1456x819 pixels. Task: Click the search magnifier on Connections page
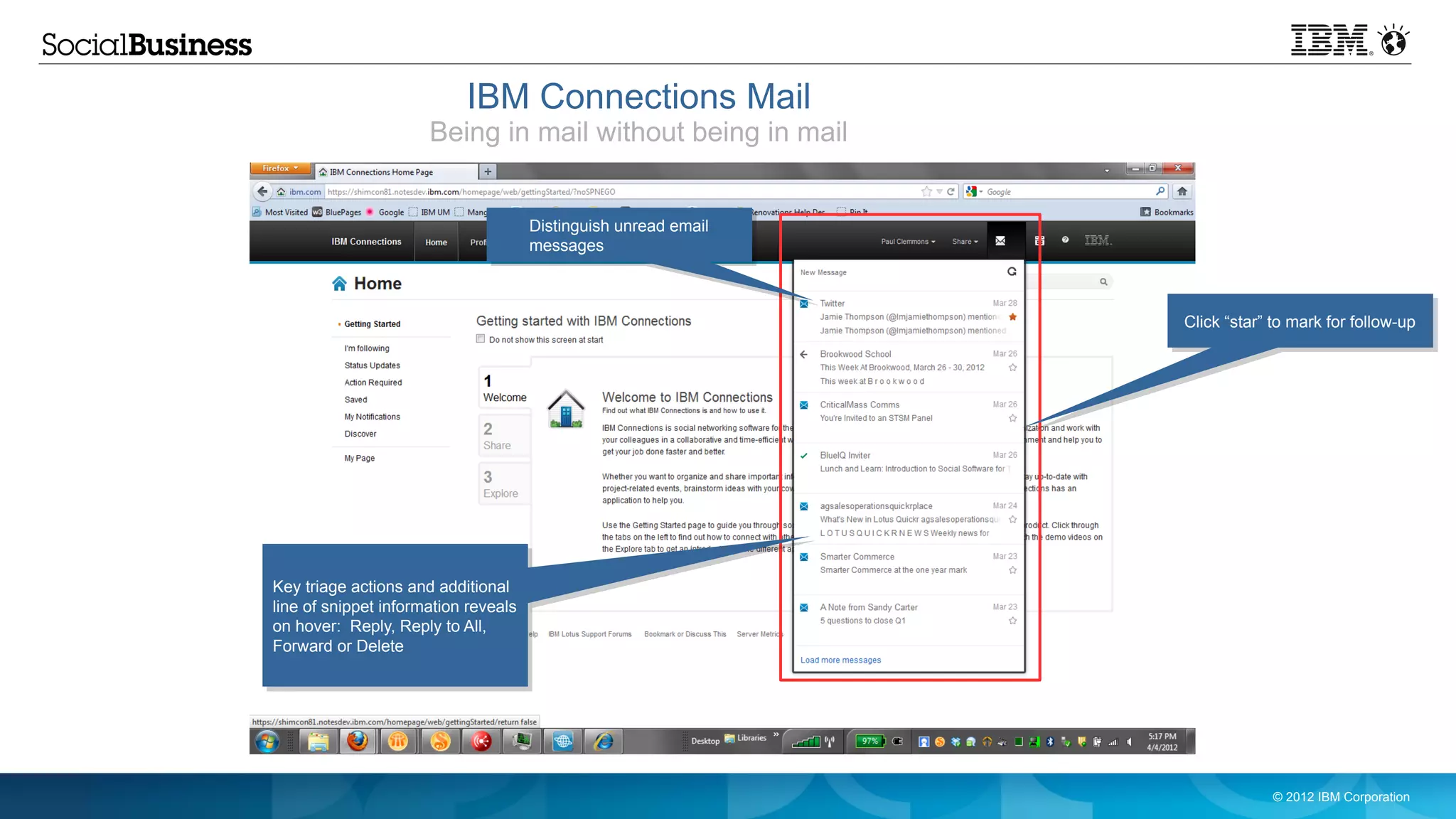1103,282
